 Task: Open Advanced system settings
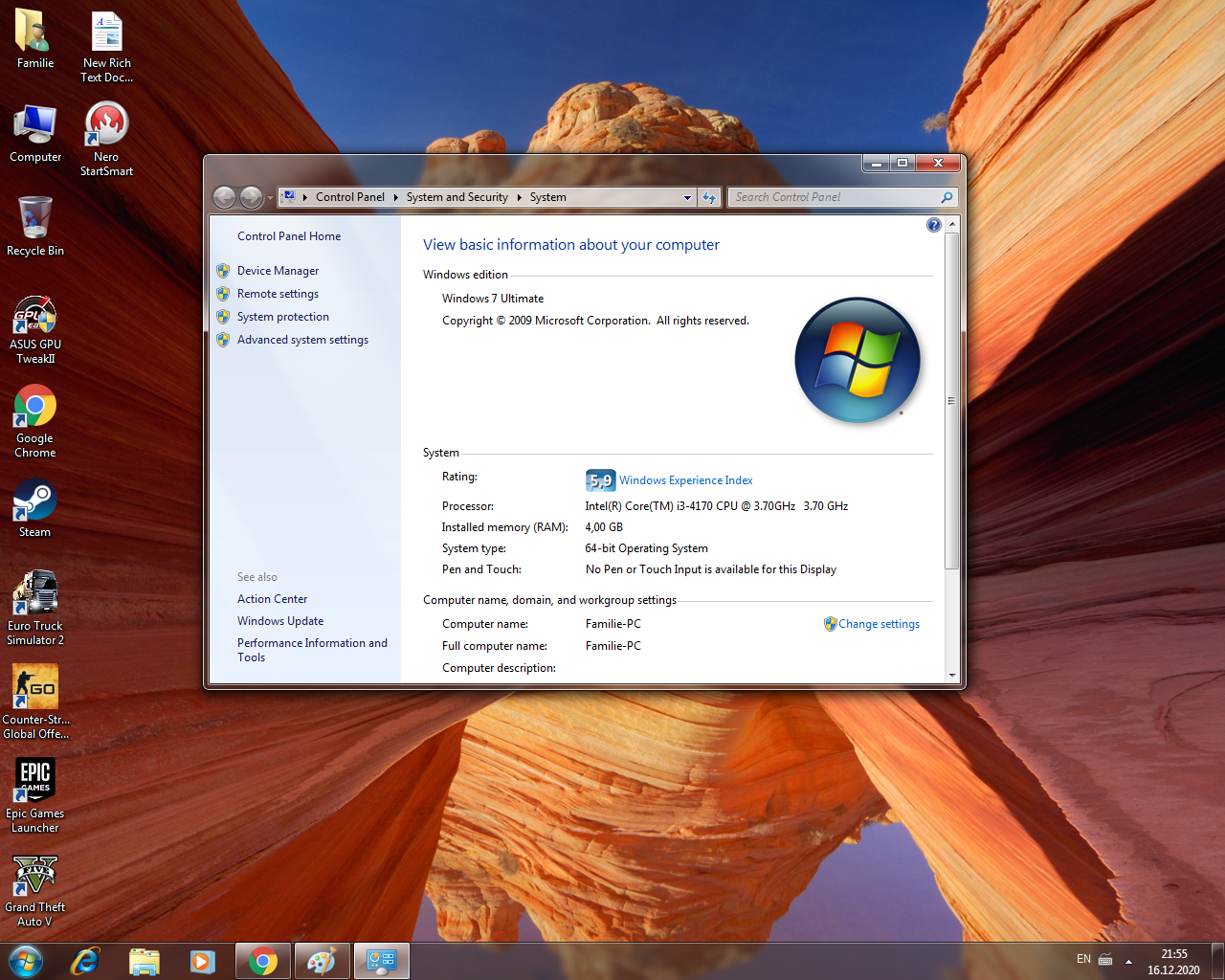click(302, 340)
